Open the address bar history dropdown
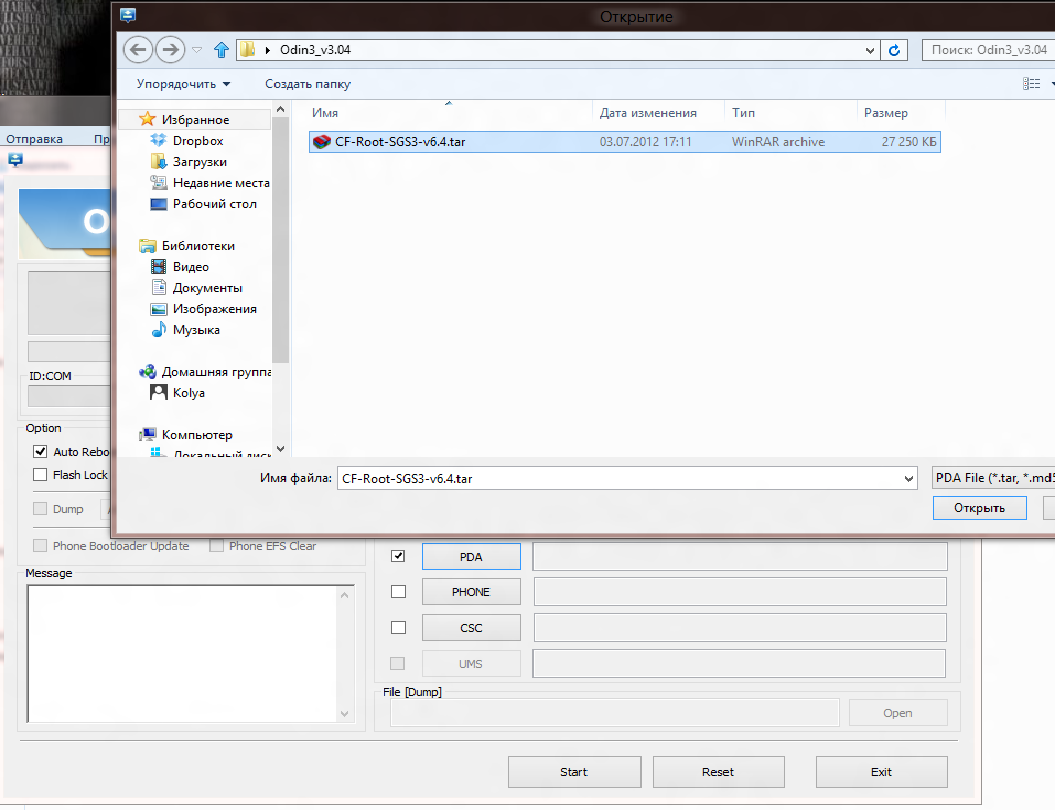 [x=869, y=50]
